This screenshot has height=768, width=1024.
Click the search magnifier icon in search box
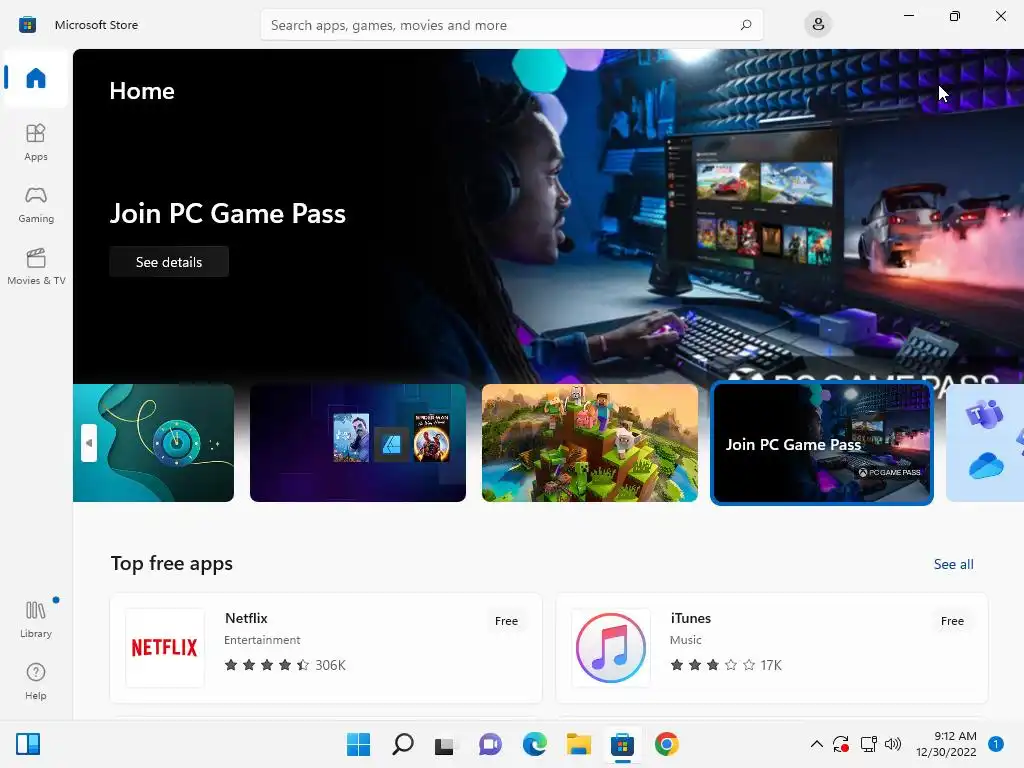(746, 25)
